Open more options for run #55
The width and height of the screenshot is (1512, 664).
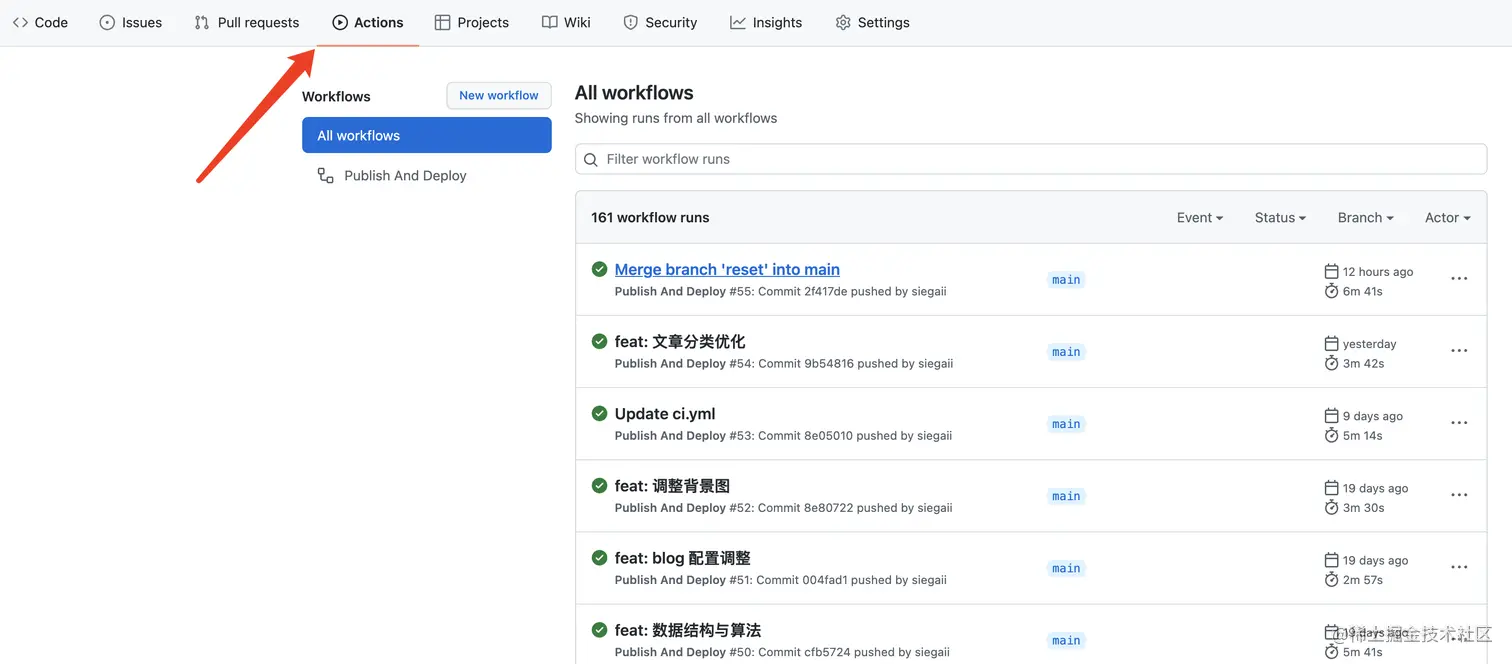point(1459,279)
